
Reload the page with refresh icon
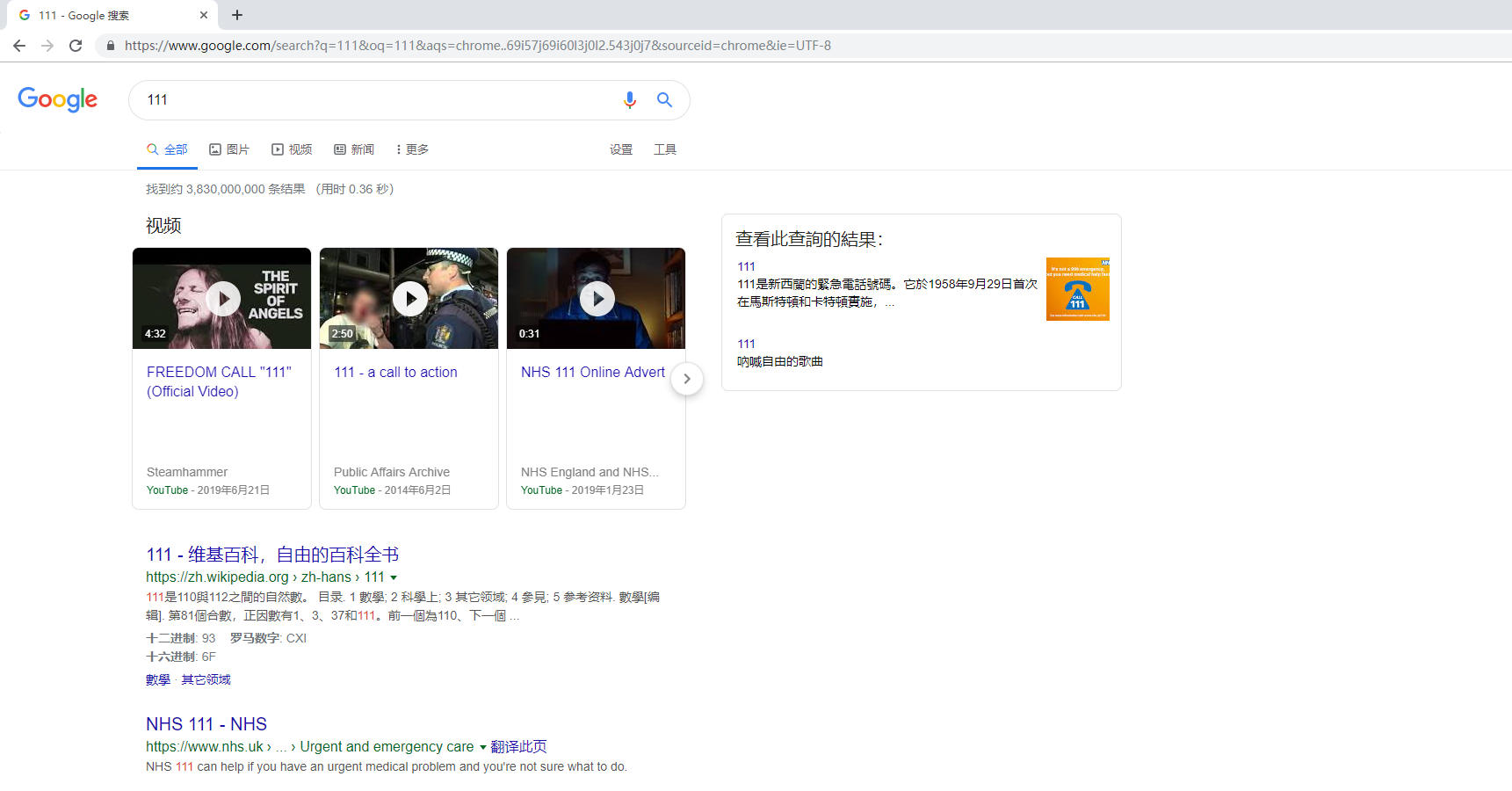[76, 46]
